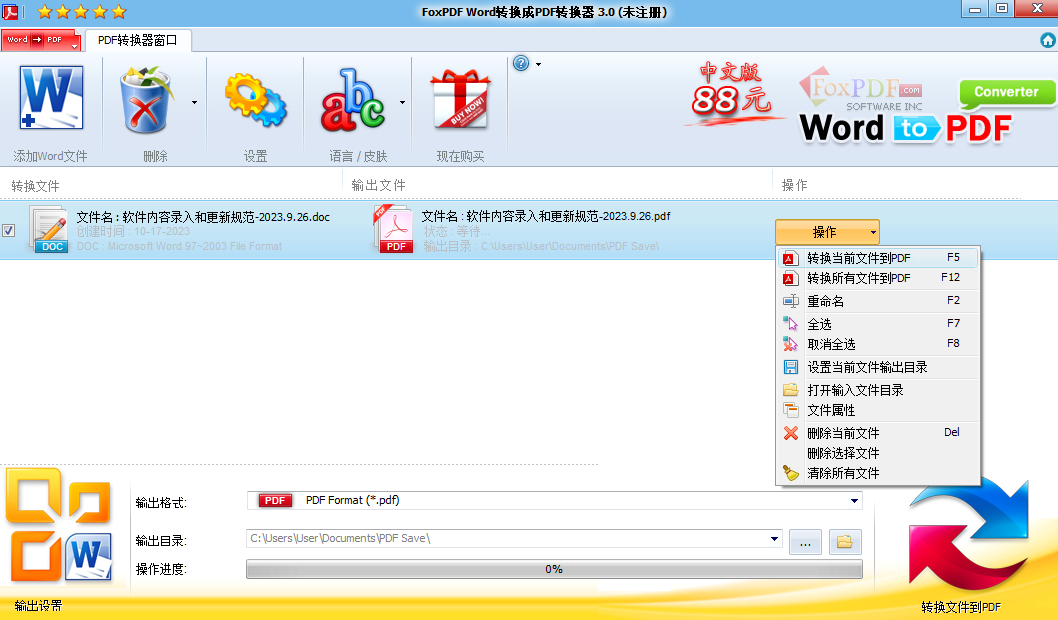Viewport: 1058px width, 620px height.
Task: Click 'DOC : Microsoft Word 97~2003 File Format' text
Action: coord(179,246)
